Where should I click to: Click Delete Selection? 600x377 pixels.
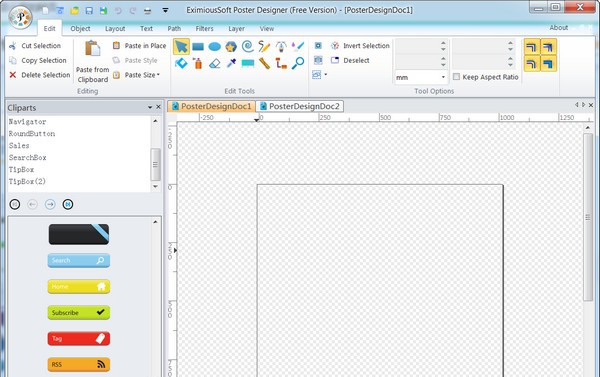[39, 75]
